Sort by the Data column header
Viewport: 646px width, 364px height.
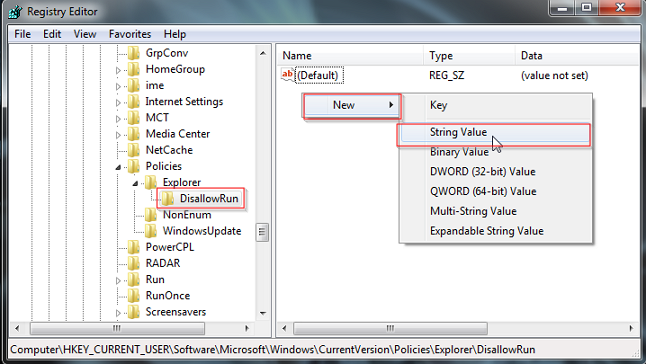click(577, 56)
